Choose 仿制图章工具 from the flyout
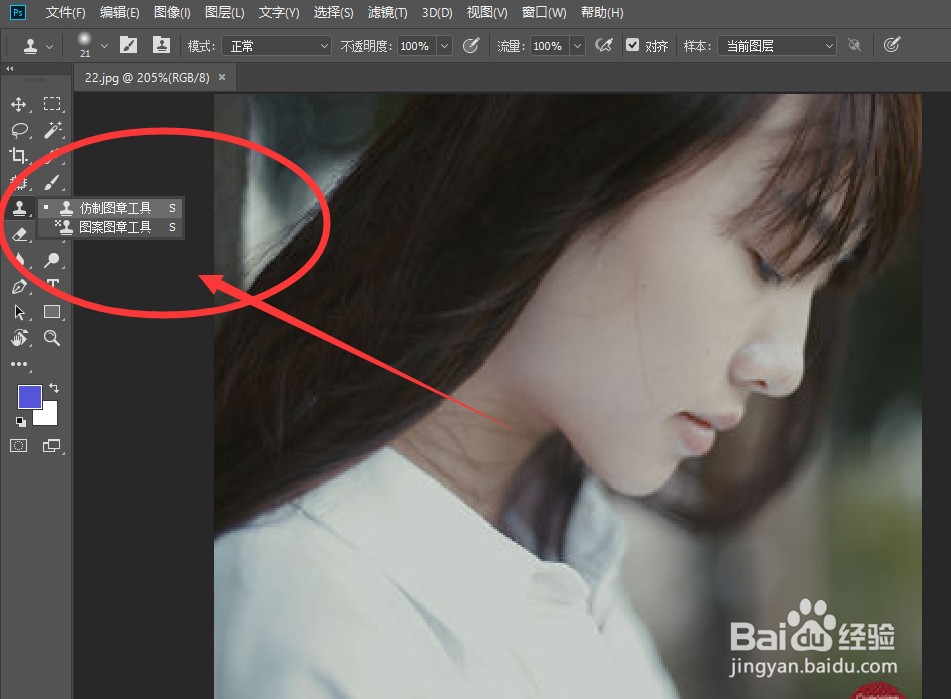Image resolution: width=951 pixels, height=699 pixels. click(110, 209)
